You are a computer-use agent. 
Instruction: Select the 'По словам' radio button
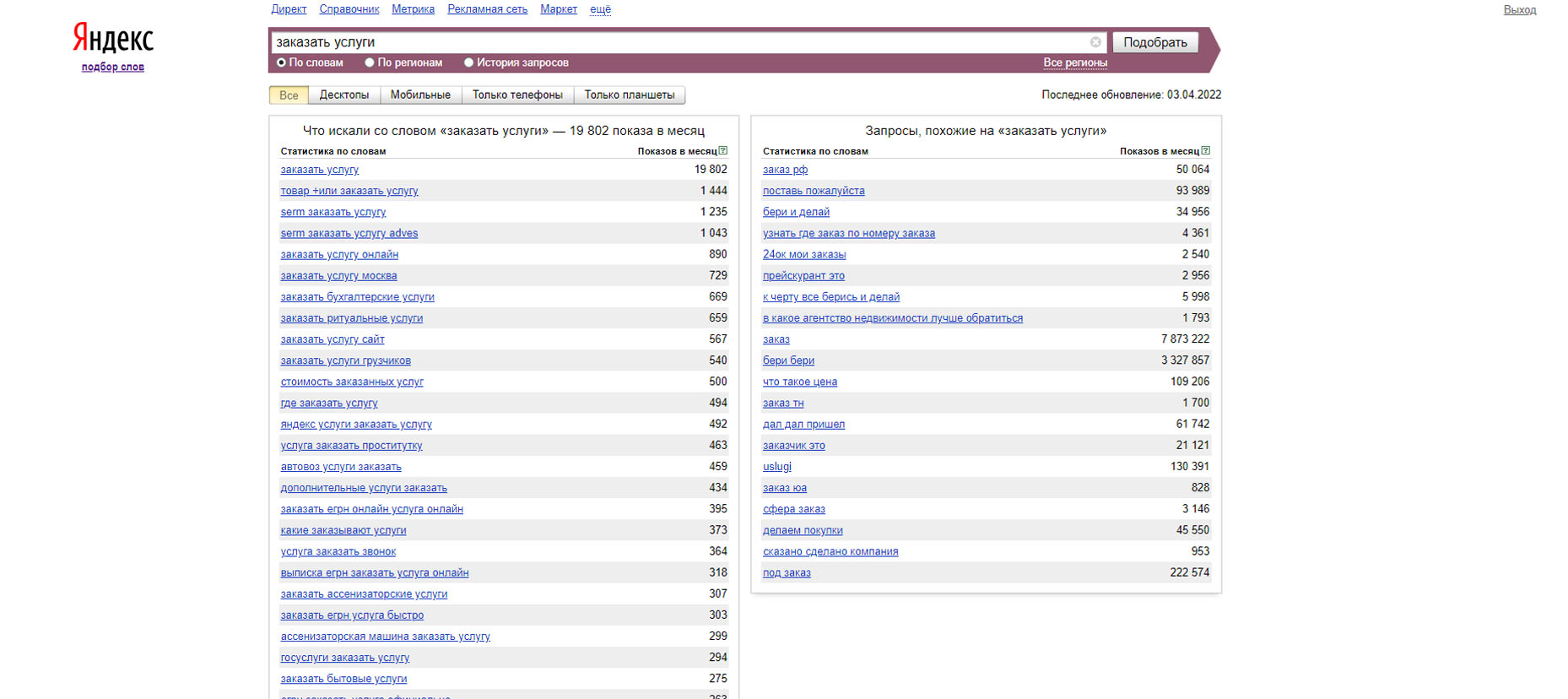point(282,62)
